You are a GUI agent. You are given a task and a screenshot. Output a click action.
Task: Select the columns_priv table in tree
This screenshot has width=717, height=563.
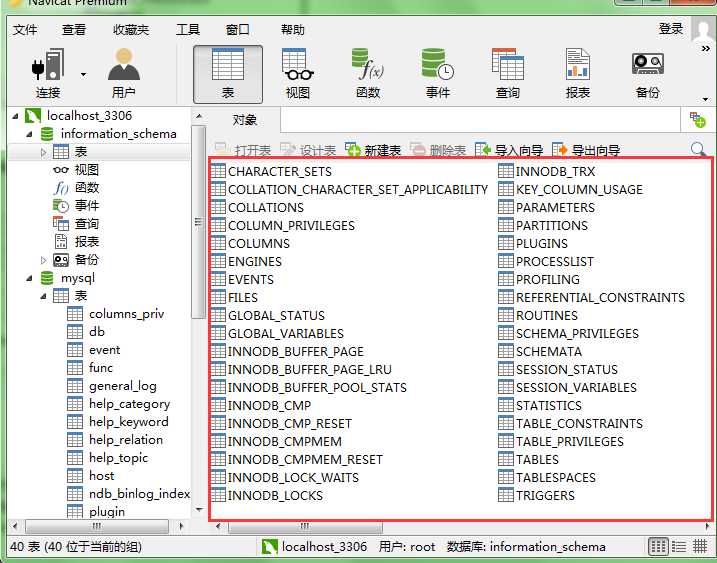tap(126, 314)
